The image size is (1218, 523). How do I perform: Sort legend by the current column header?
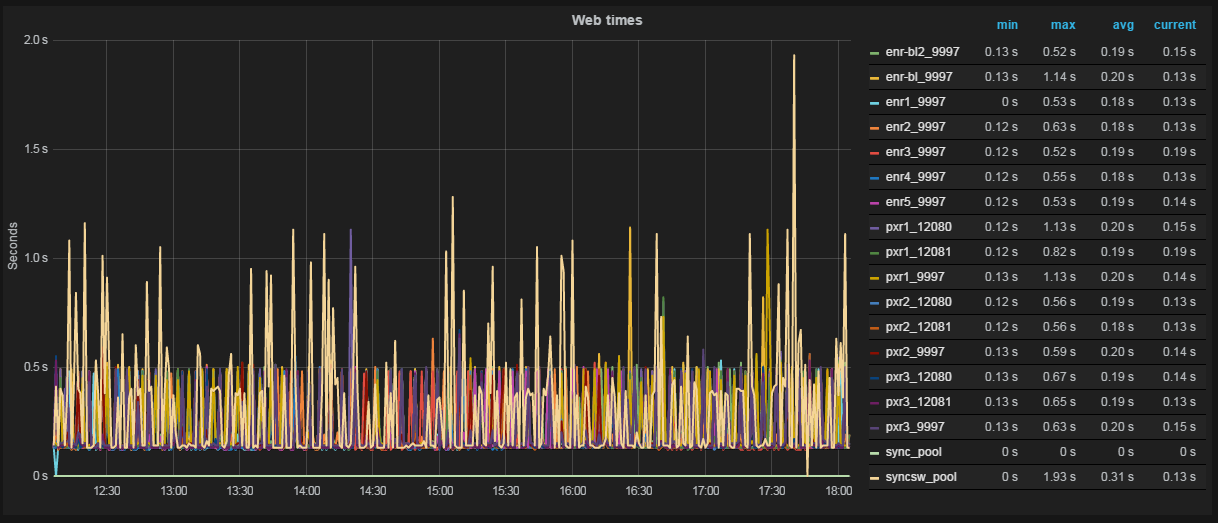tap(1175, 25)
